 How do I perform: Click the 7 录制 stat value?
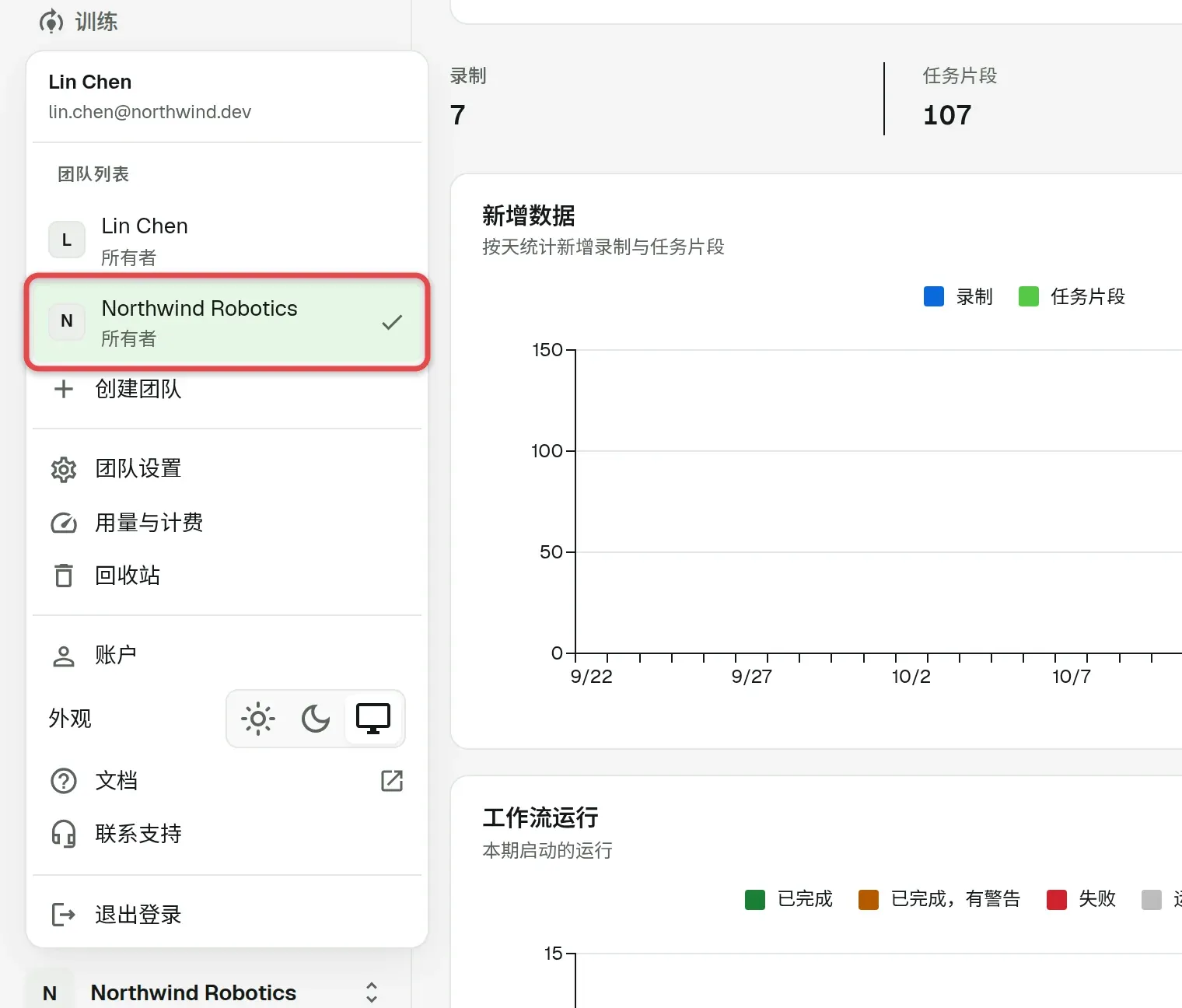click(x=458, y=115)
